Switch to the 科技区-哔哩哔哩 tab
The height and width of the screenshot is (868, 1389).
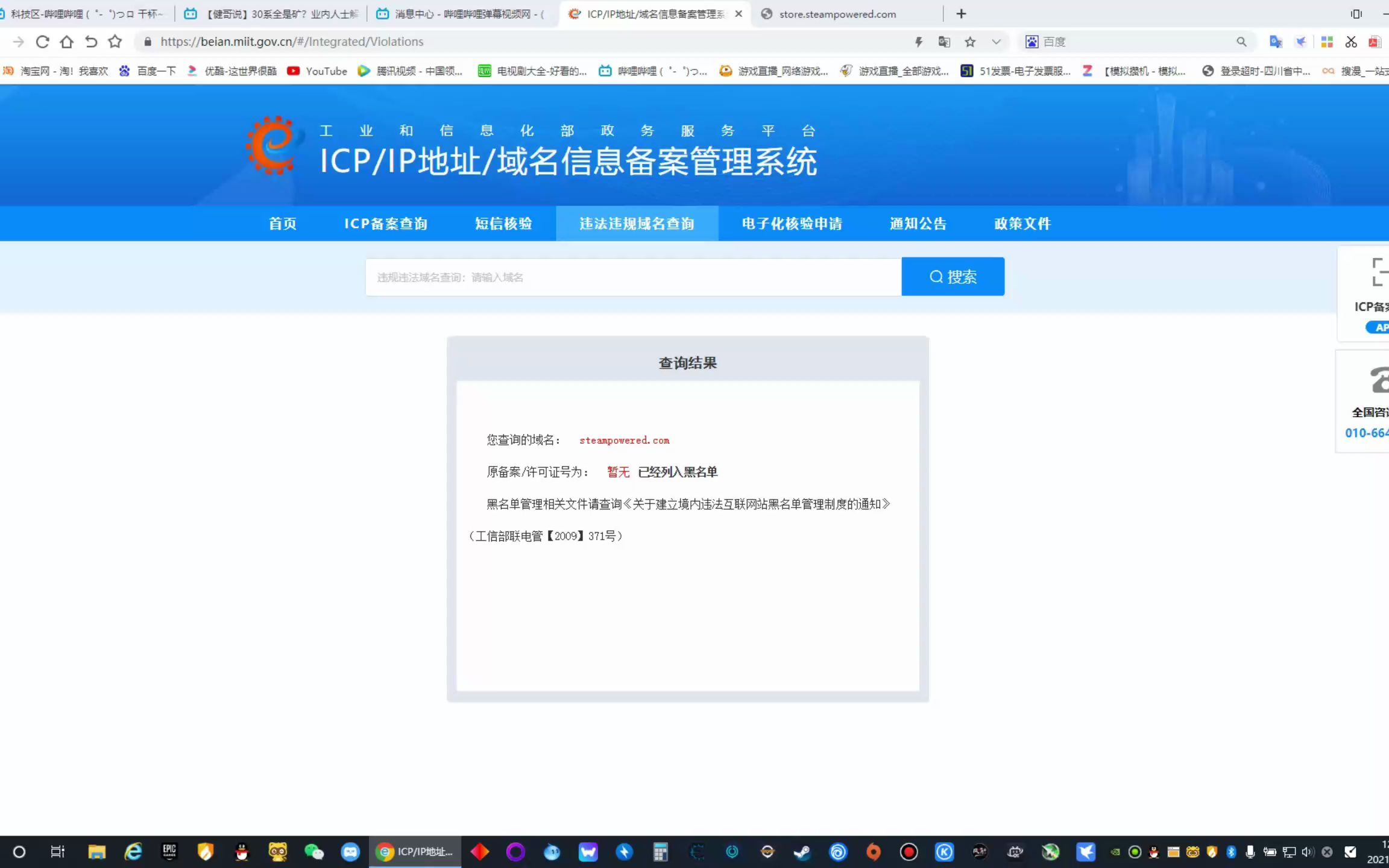click(84, 14)
